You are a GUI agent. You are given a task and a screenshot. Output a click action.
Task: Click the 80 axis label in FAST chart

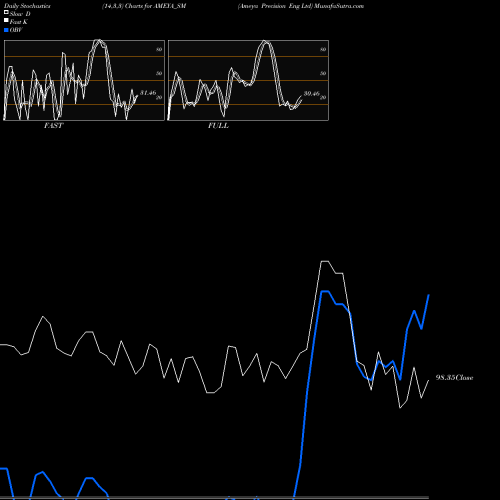[x=159, y=49]
